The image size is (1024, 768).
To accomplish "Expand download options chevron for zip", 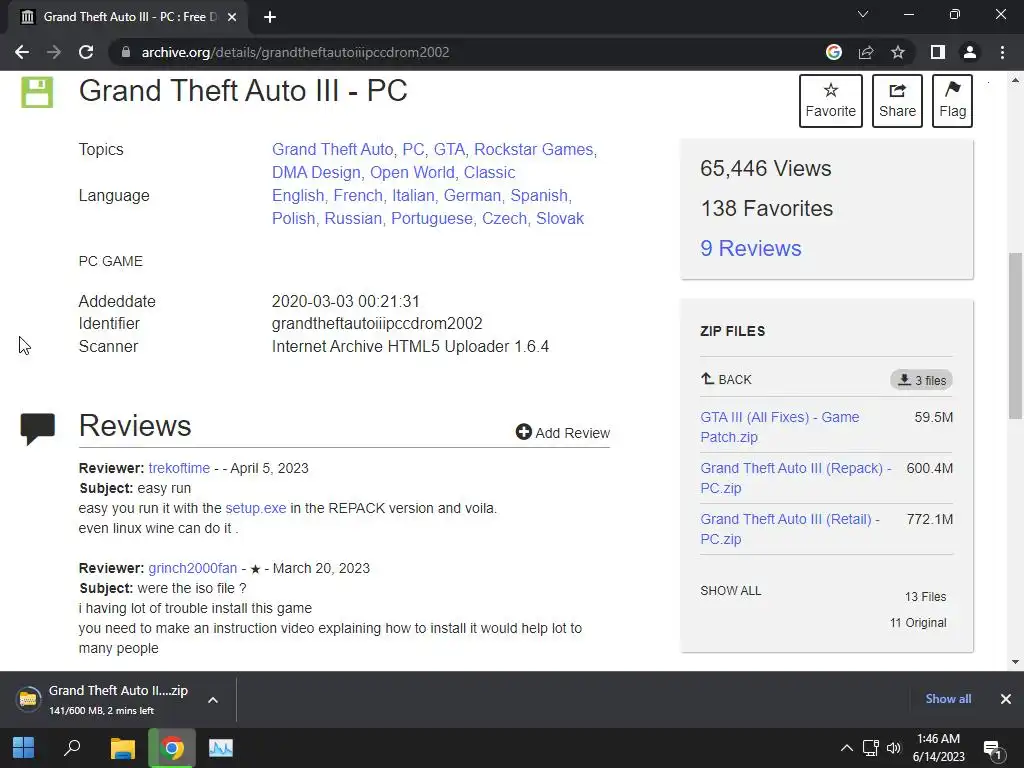I will 213,699.
